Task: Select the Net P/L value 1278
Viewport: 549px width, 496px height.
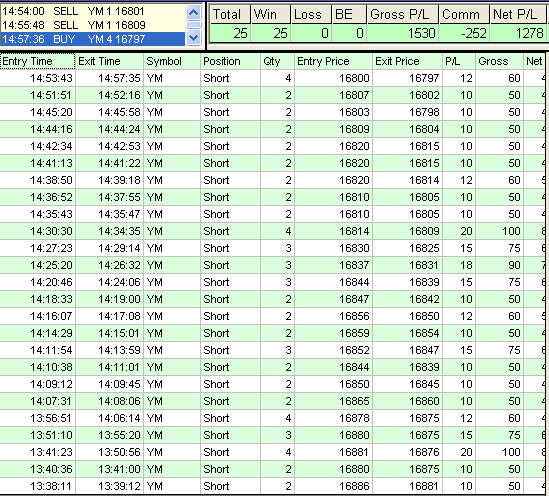Action: click(x=518, y=33)
